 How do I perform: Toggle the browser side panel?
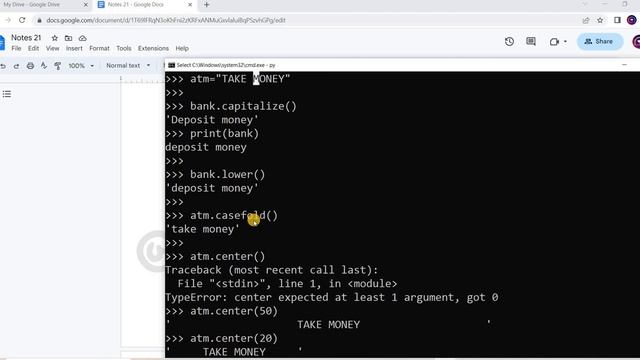point(617,20)
